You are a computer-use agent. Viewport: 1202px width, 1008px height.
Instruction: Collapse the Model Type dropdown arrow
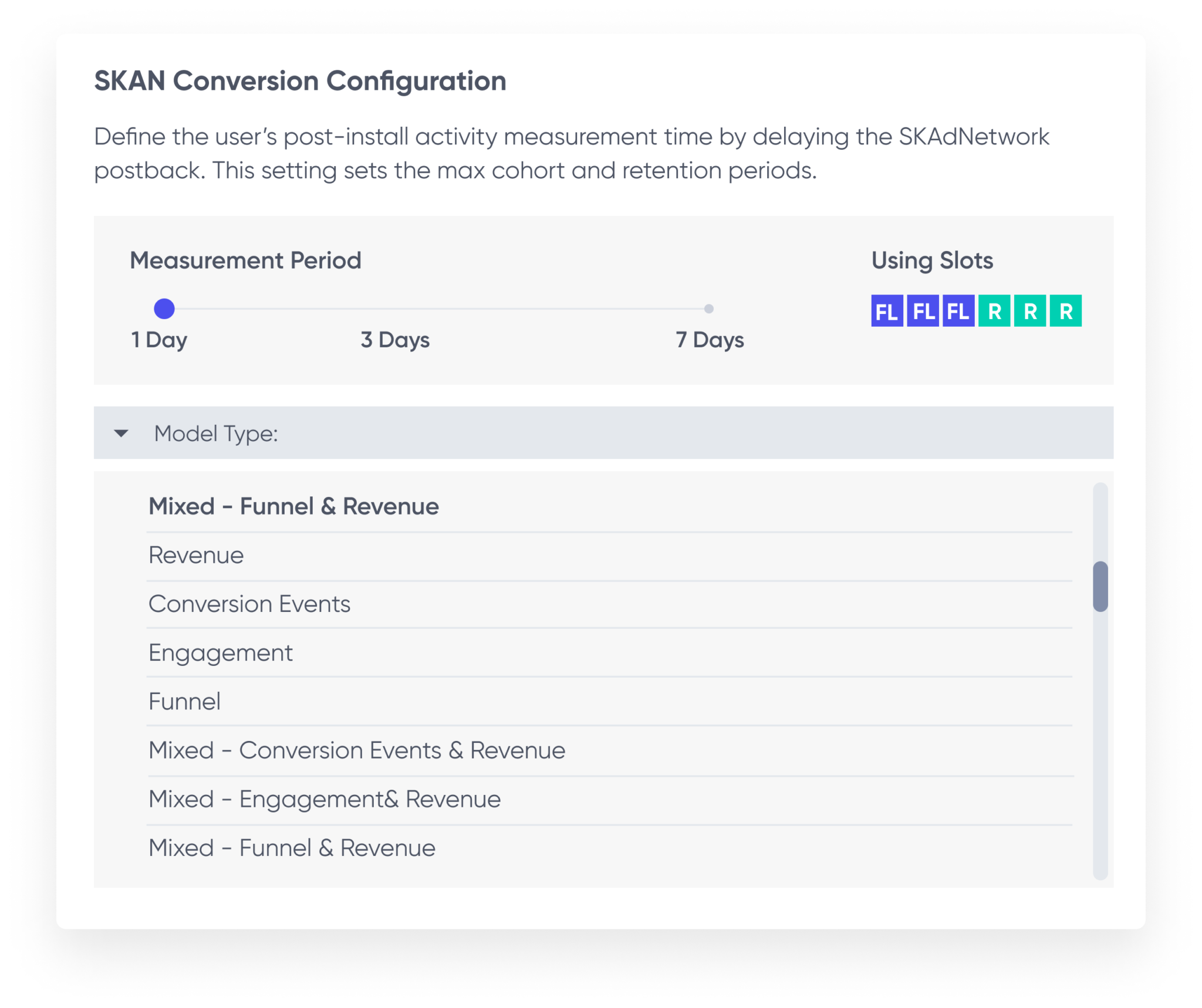(121, 434)
